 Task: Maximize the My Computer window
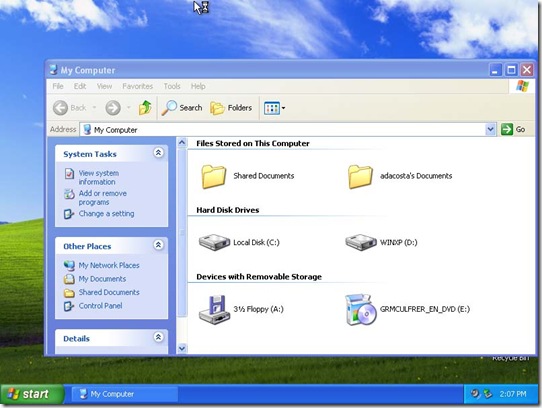pyautogui.click(x=511, y=70)
